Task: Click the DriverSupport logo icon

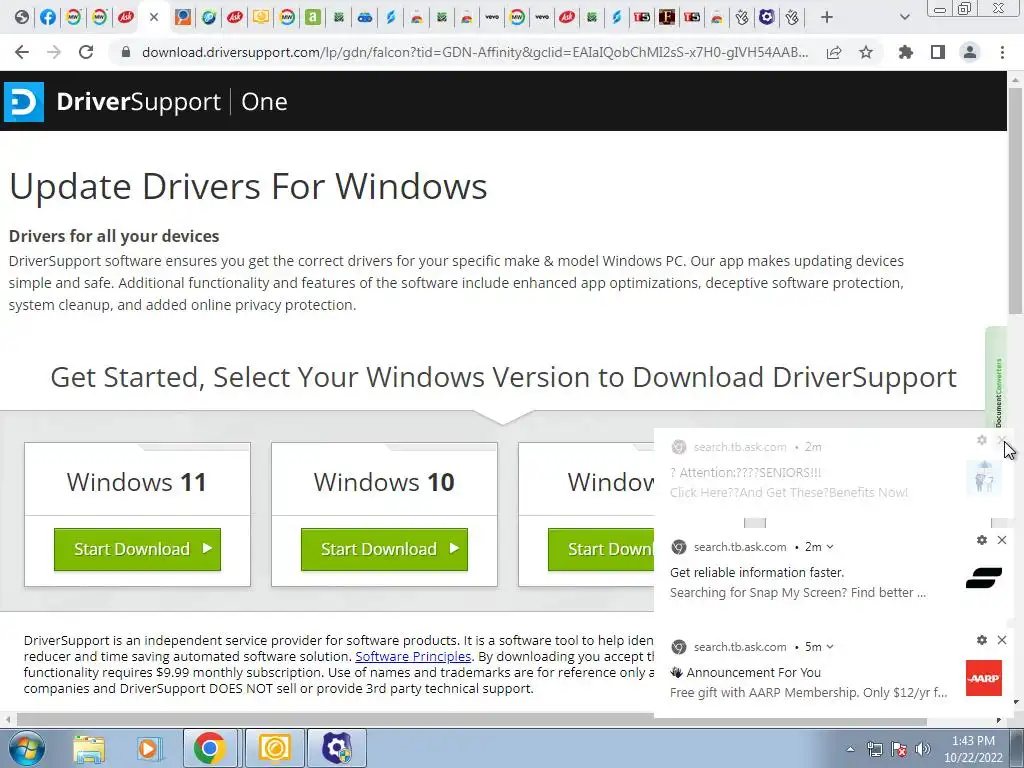Action: pyautogui.click(x=24, y=102)
